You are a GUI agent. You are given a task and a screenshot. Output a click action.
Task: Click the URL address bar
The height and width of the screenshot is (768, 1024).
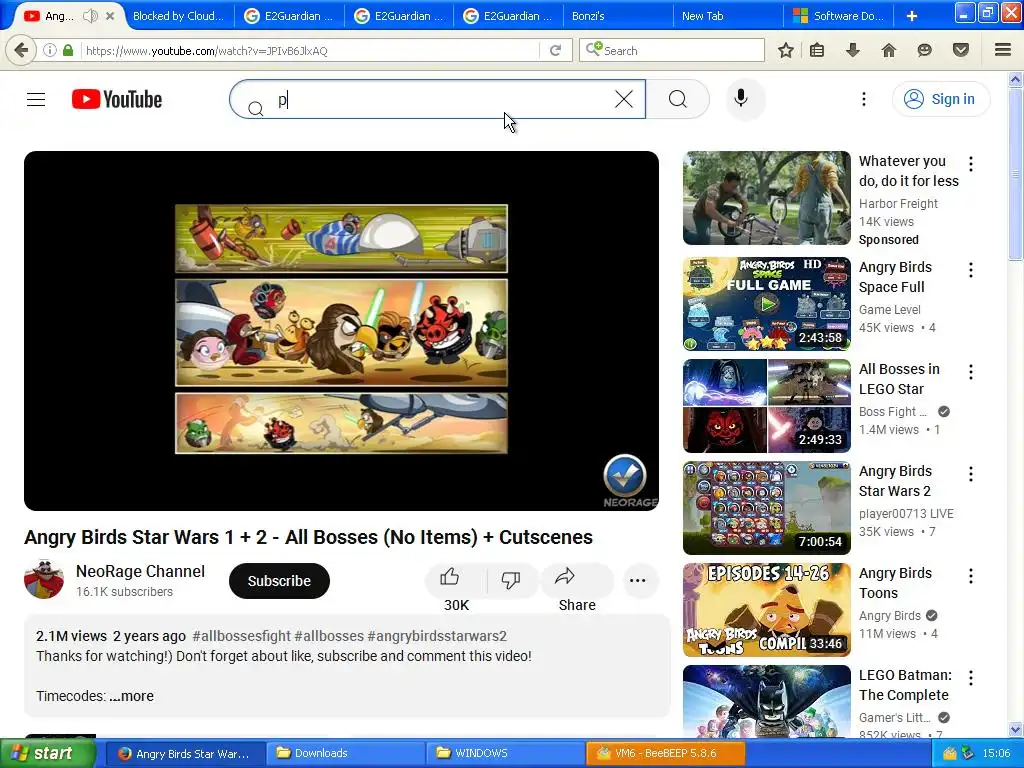point(312,50)
